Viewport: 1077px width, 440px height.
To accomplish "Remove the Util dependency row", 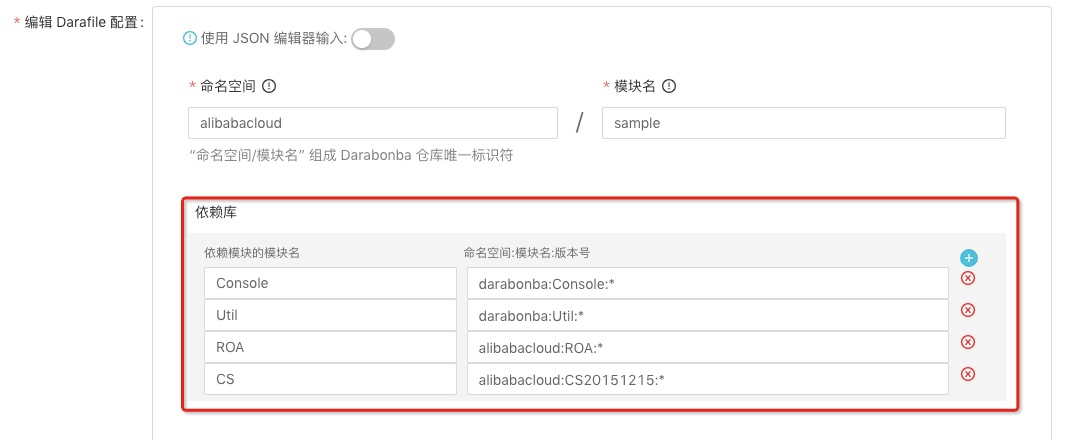I will pyautogui.click(x=968, y=311).
